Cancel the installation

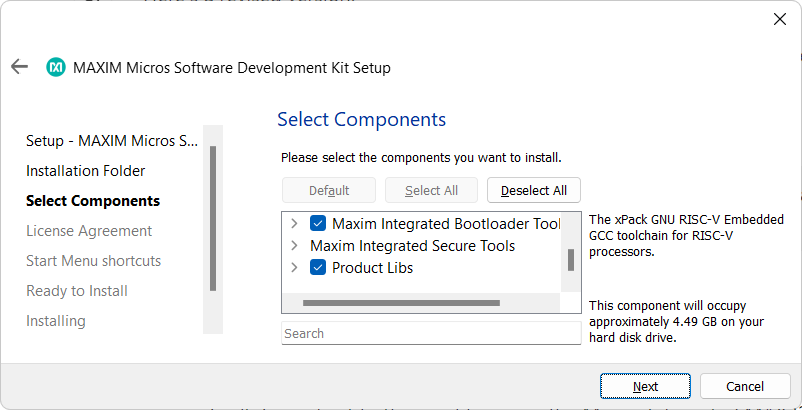(x=745, y=386)
